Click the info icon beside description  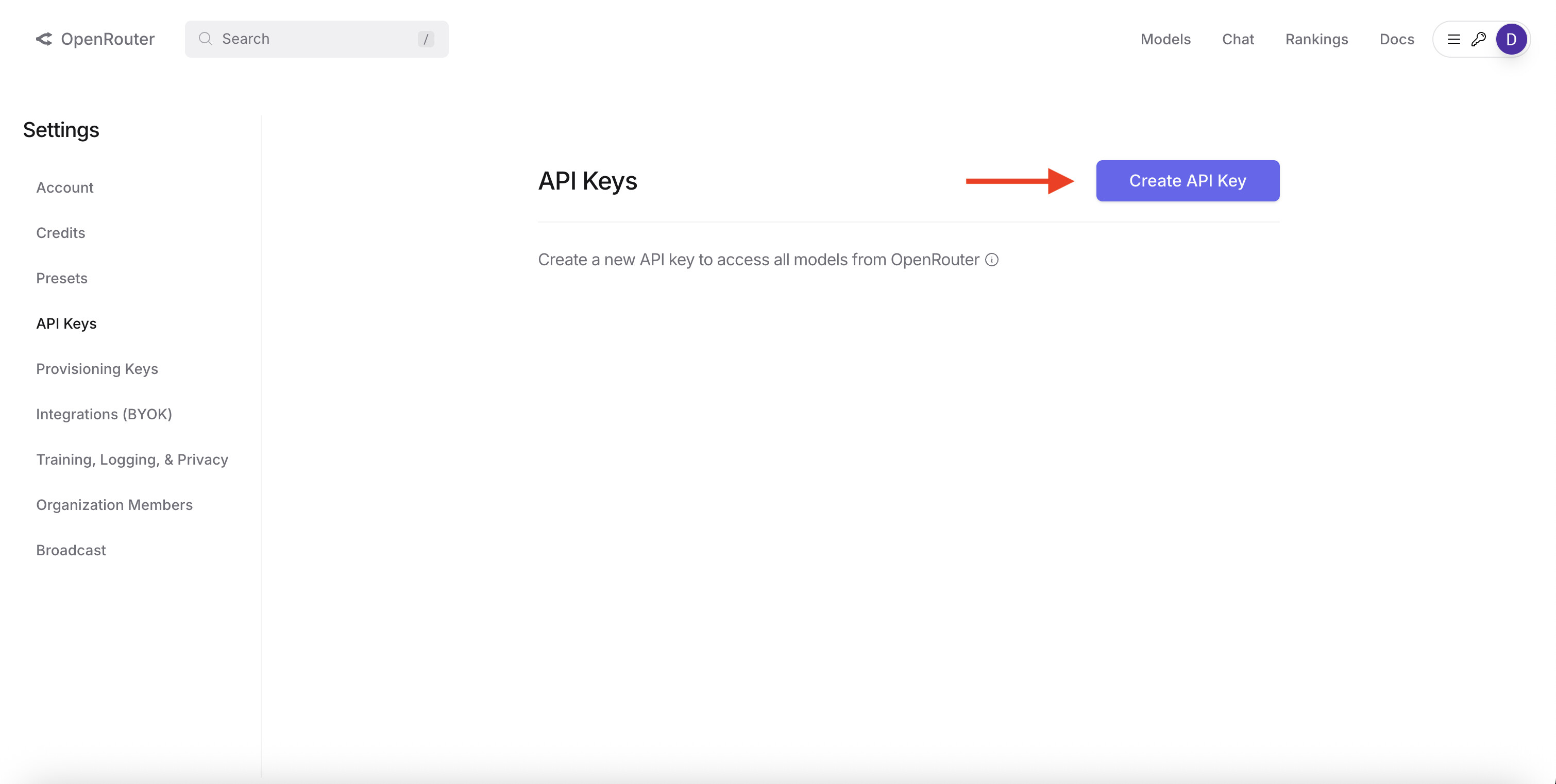[992, 260]
